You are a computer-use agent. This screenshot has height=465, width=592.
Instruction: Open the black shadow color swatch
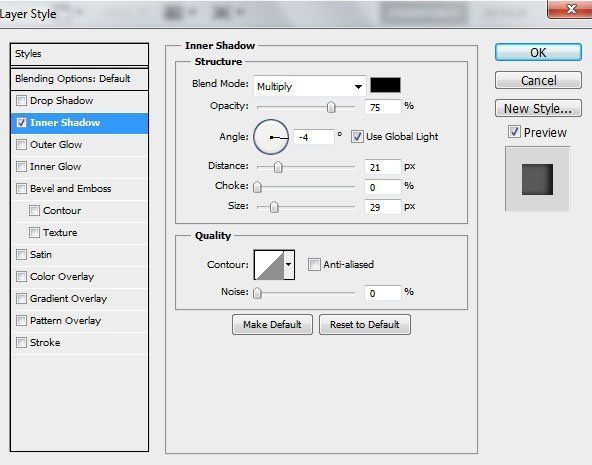tap(385, 85)
